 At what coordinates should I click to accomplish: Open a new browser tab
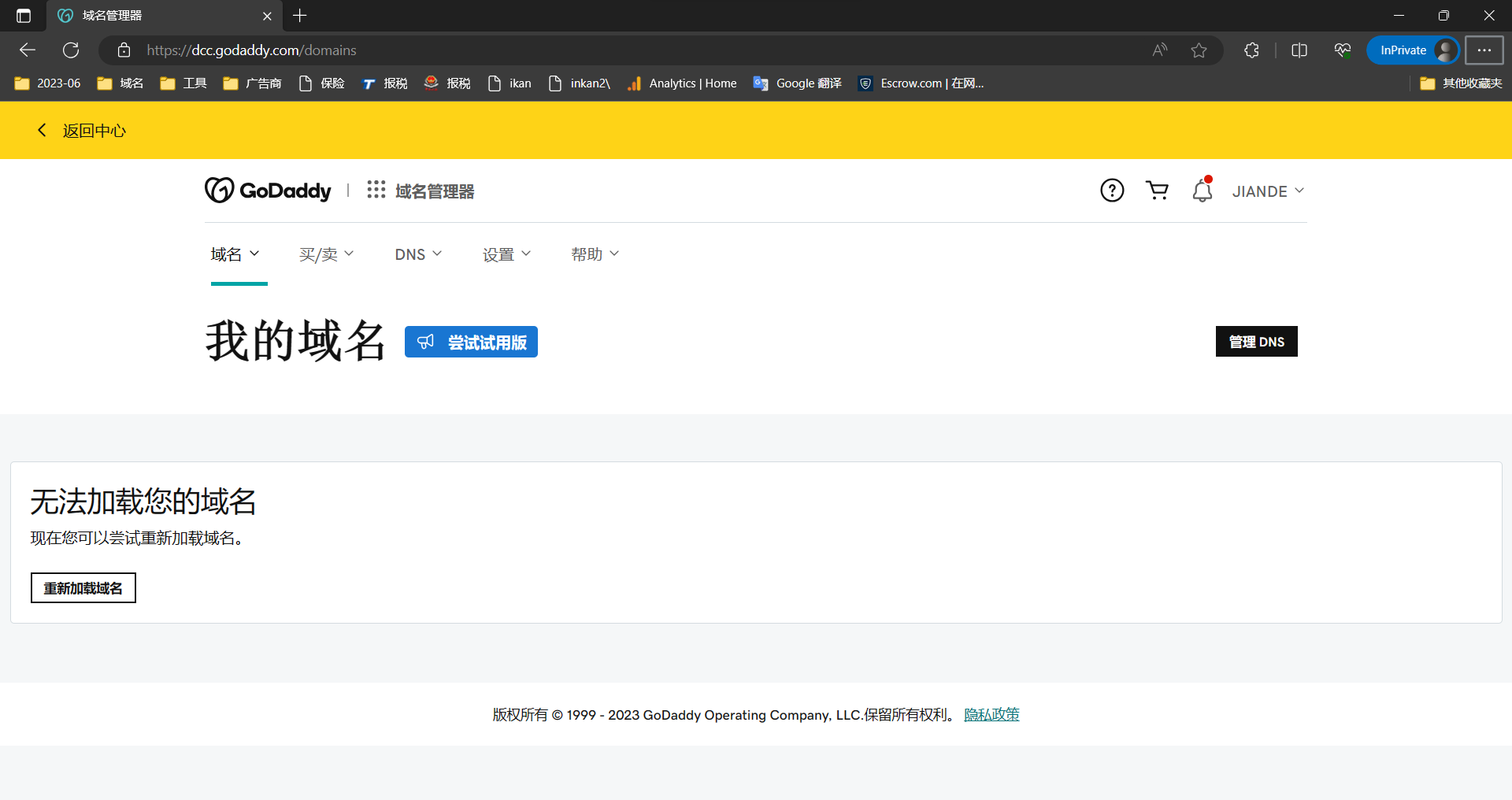[300, 16]
